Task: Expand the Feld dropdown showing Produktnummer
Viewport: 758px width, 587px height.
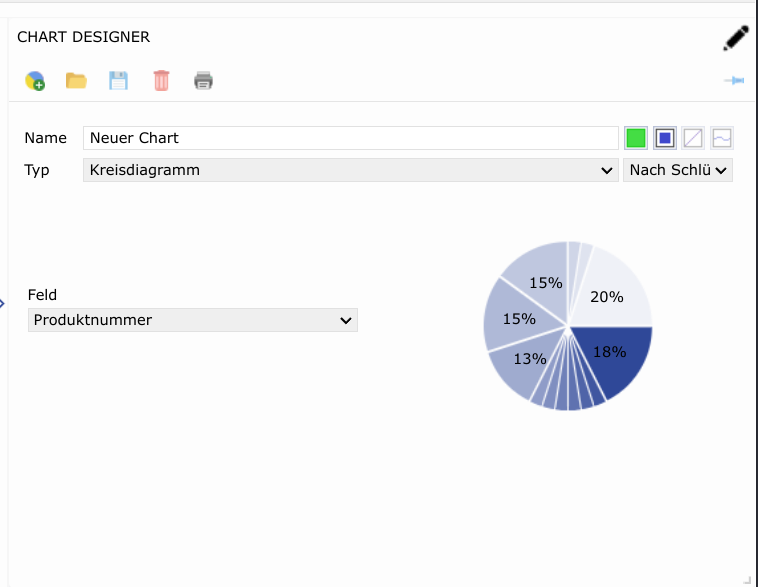Action: 192,320
